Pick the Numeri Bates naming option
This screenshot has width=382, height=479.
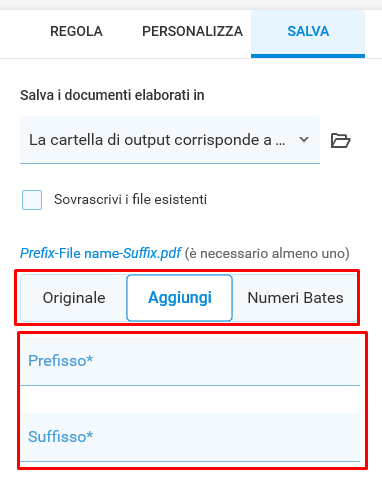[295, 298]
